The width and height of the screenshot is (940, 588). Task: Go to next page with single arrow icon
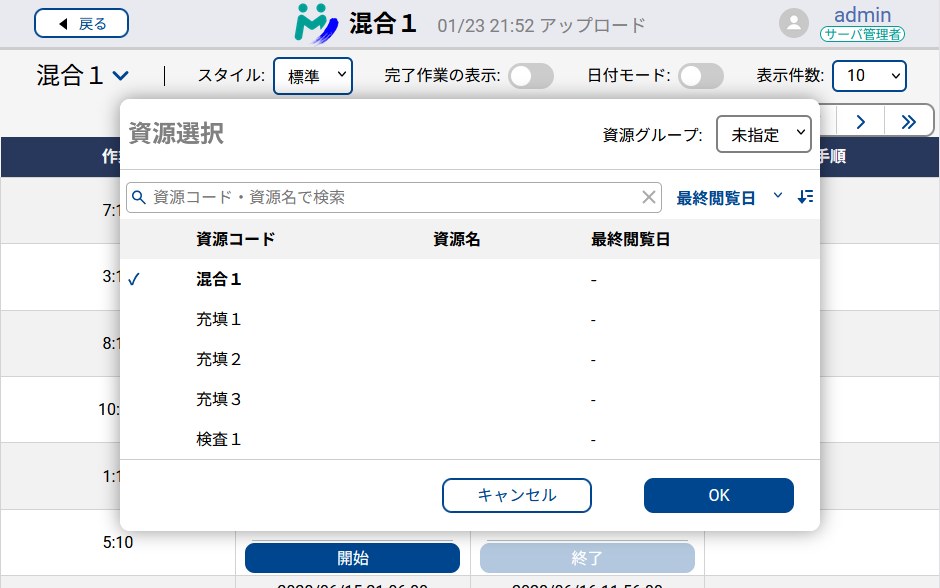click(x=860, y=120)
